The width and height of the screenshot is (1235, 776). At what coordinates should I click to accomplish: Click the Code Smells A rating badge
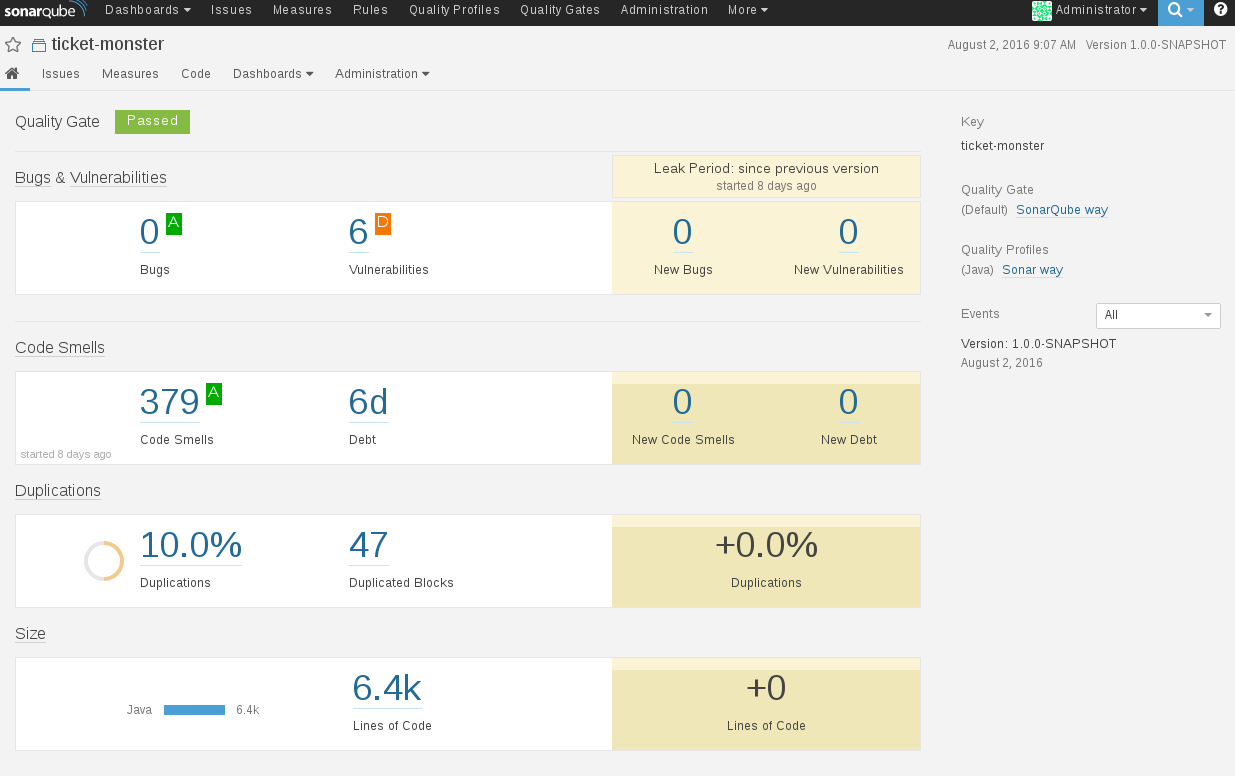[x=214, y=394]
